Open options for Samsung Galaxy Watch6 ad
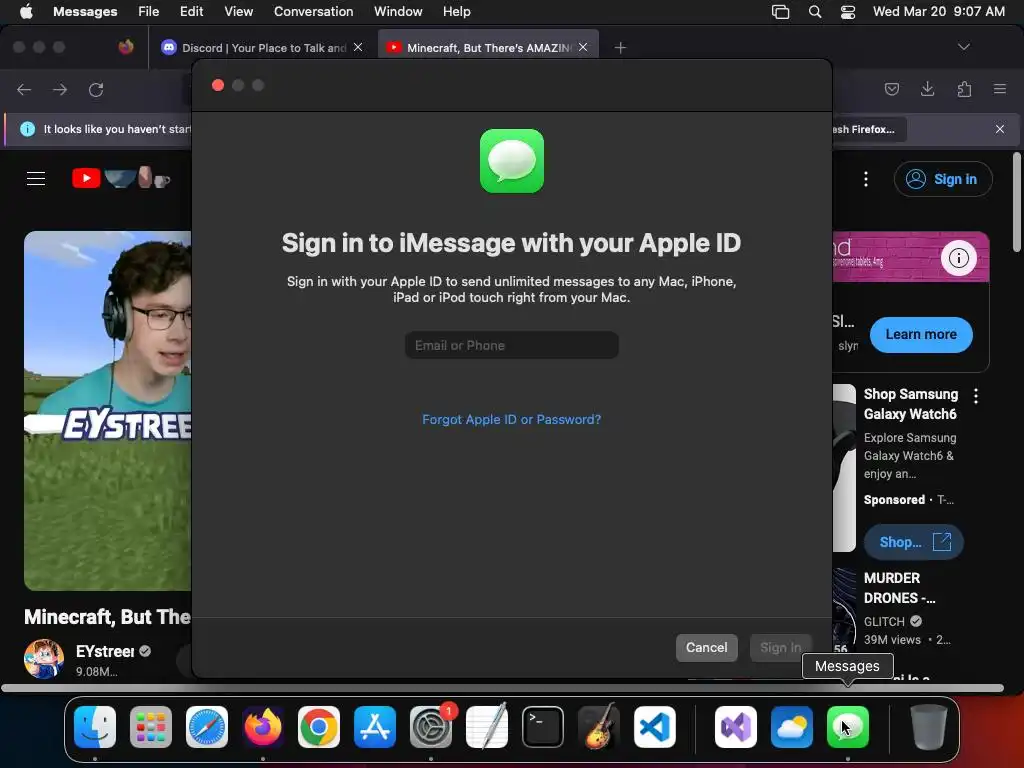Viewport: 1024px width, 768px height. click(x=976, y=395)
